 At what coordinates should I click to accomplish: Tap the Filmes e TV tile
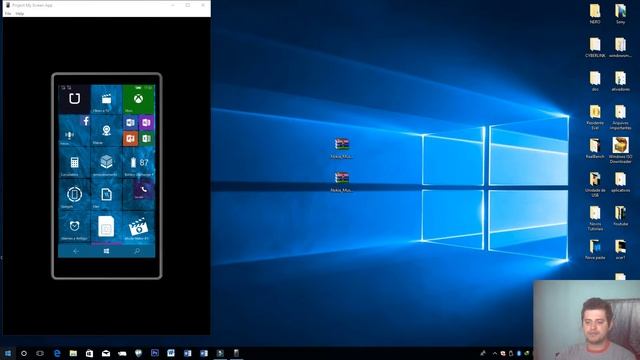[x=106, y=99]
